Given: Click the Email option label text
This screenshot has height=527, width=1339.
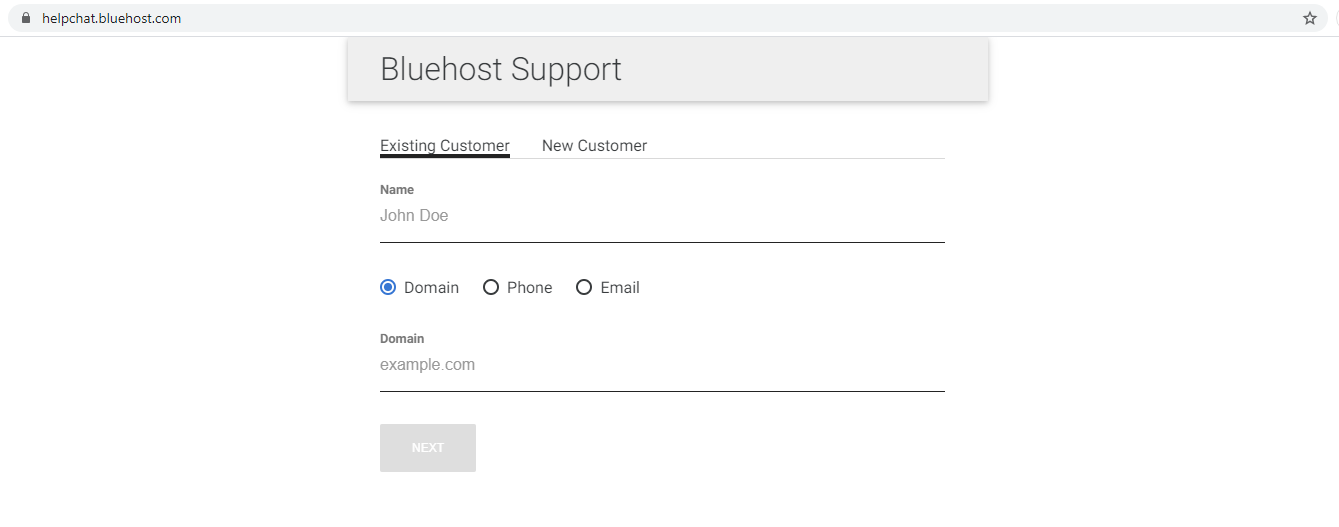Looking at the screenshot, I should [x=620, y=288].
